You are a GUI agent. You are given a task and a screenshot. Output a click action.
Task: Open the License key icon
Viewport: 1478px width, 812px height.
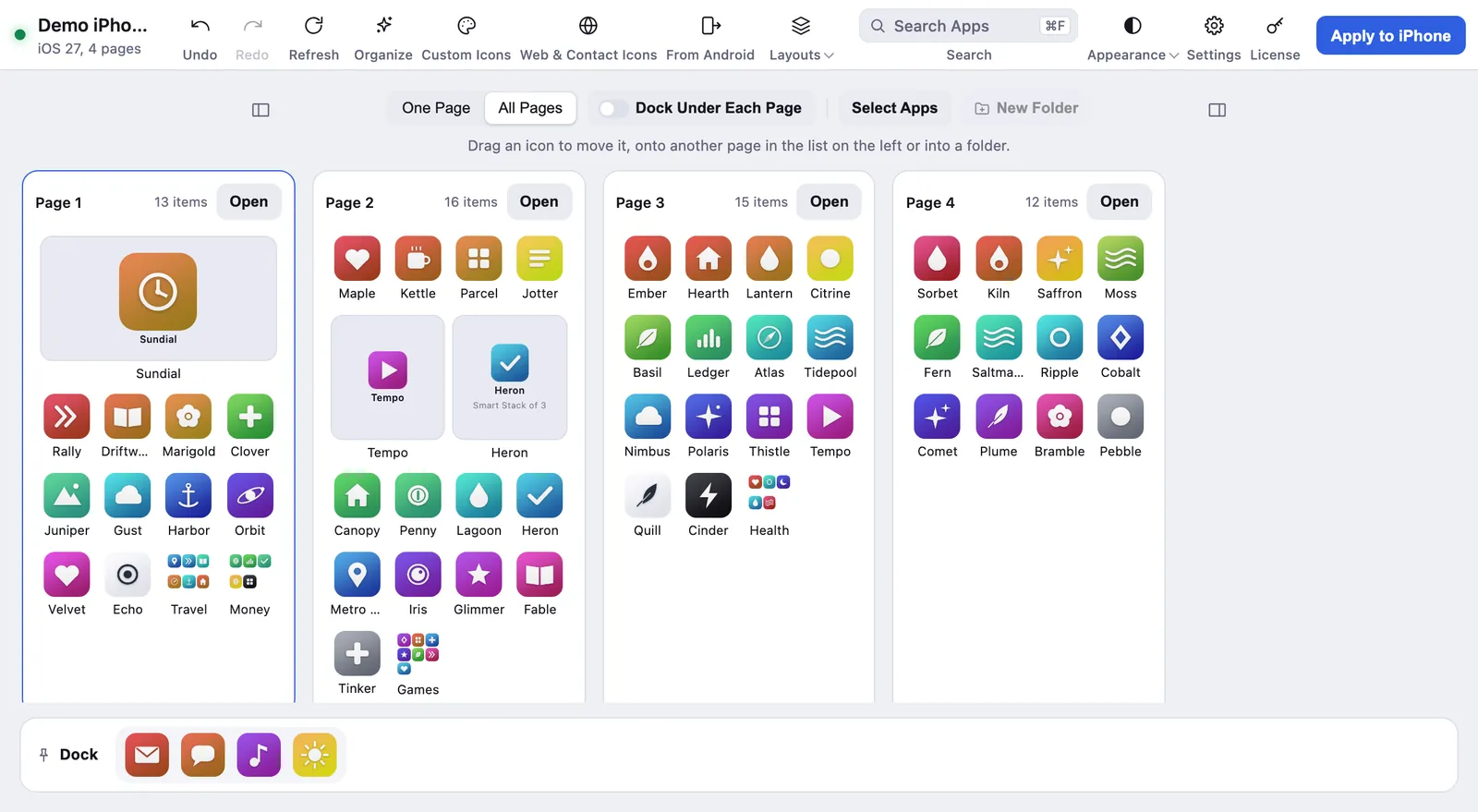tap(1275, 26)
